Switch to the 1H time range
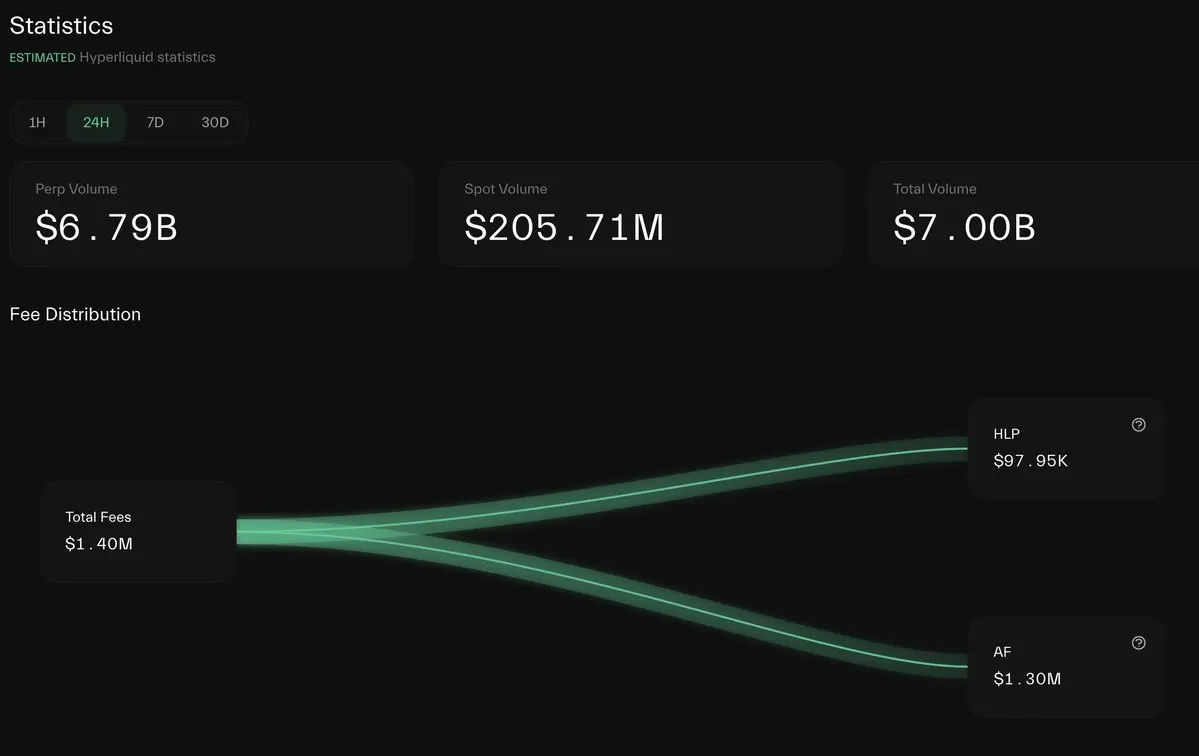1199x756 pixels. [x=37, y=122]
